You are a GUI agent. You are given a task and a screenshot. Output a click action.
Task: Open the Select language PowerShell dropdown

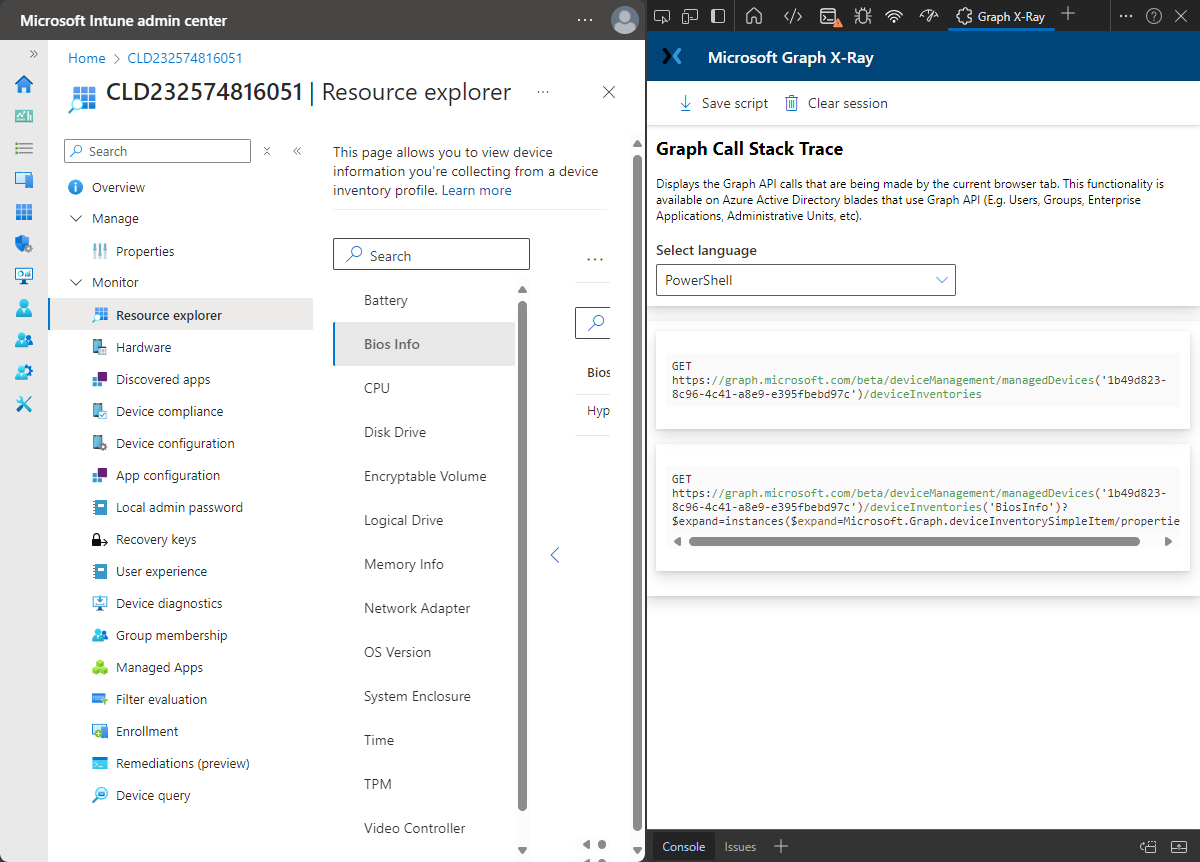pyautogui.click(x=805, y=280)
